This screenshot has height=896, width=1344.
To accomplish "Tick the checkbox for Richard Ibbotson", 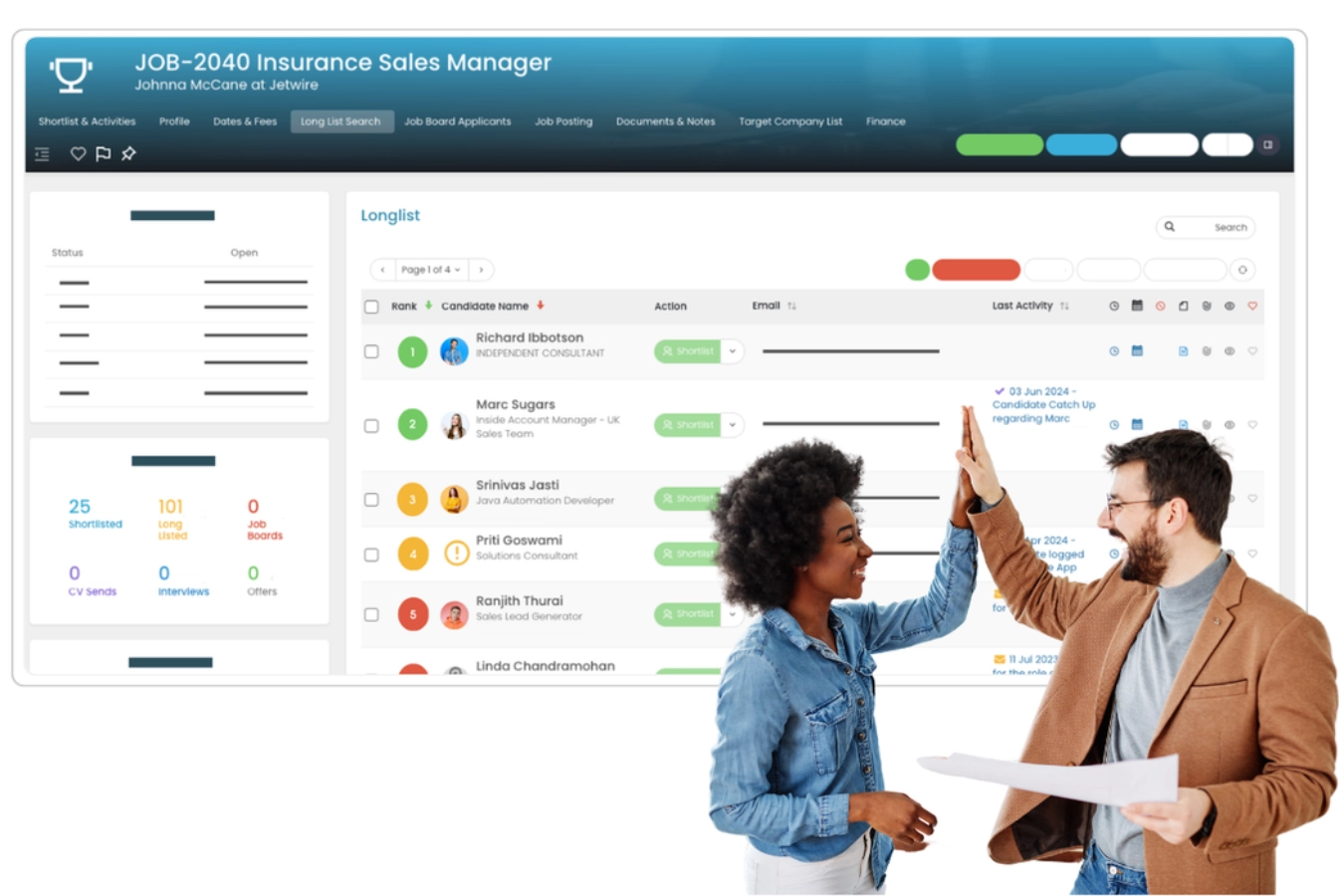I will (371, 351).
